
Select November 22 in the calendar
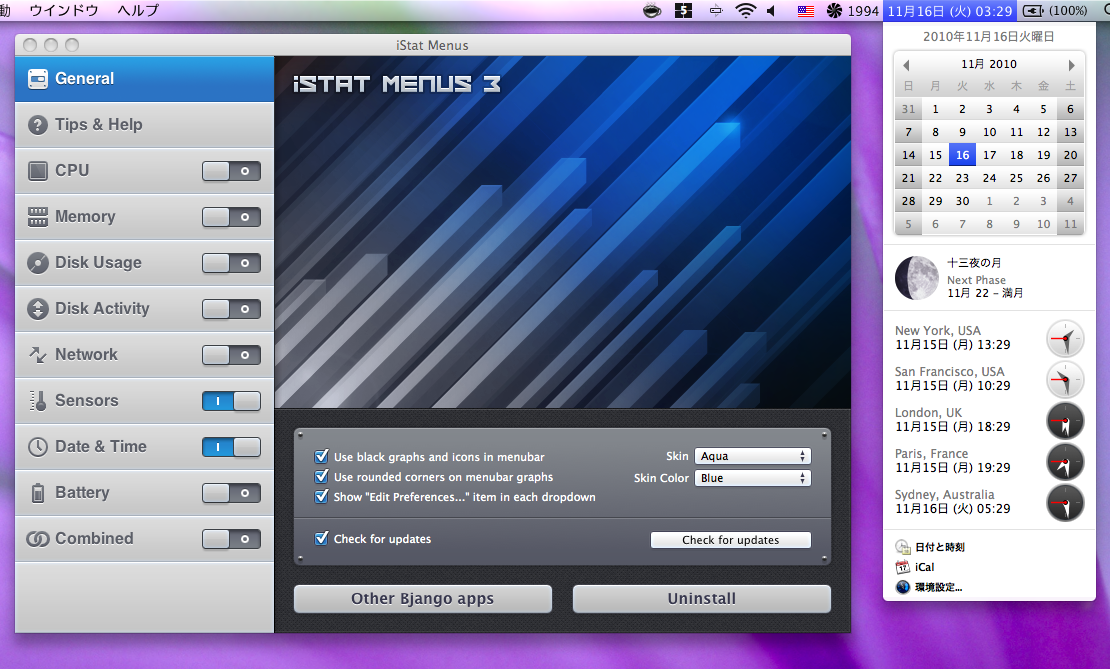point(935,178)
